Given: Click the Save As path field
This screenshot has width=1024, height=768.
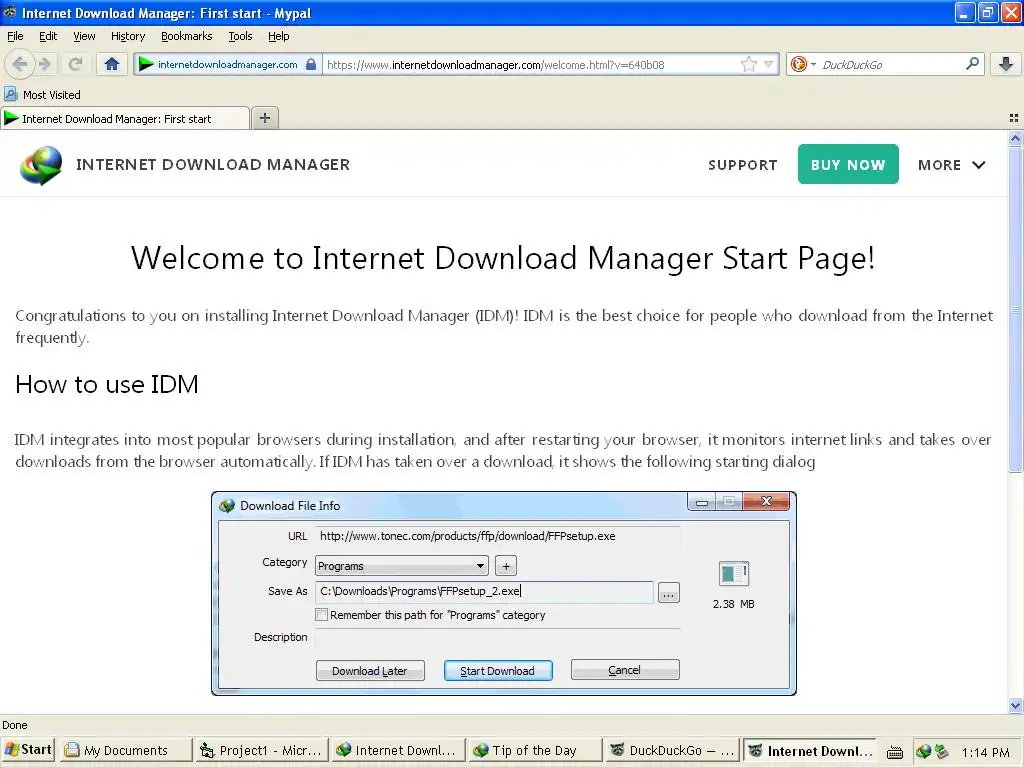Looking at the screenshot, I should click(484, 592).
